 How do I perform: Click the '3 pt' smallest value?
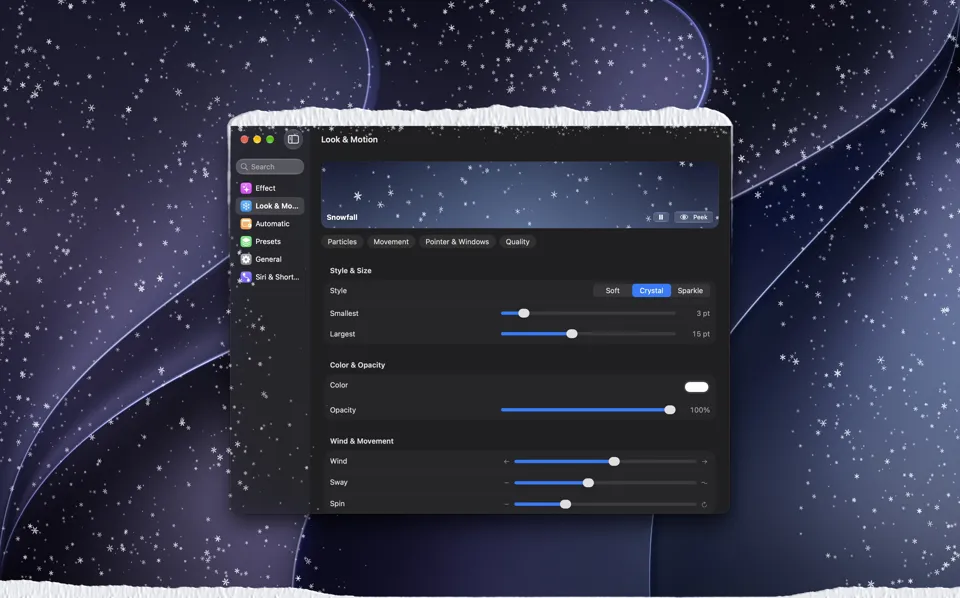(x=703, y=313)
